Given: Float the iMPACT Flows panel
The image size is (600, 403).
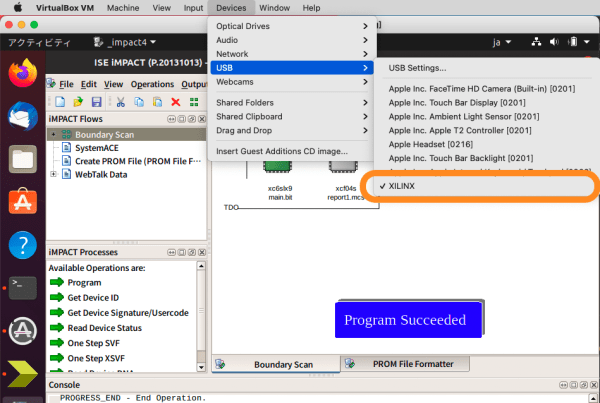Looking at the screenshot, I should 192,119.
